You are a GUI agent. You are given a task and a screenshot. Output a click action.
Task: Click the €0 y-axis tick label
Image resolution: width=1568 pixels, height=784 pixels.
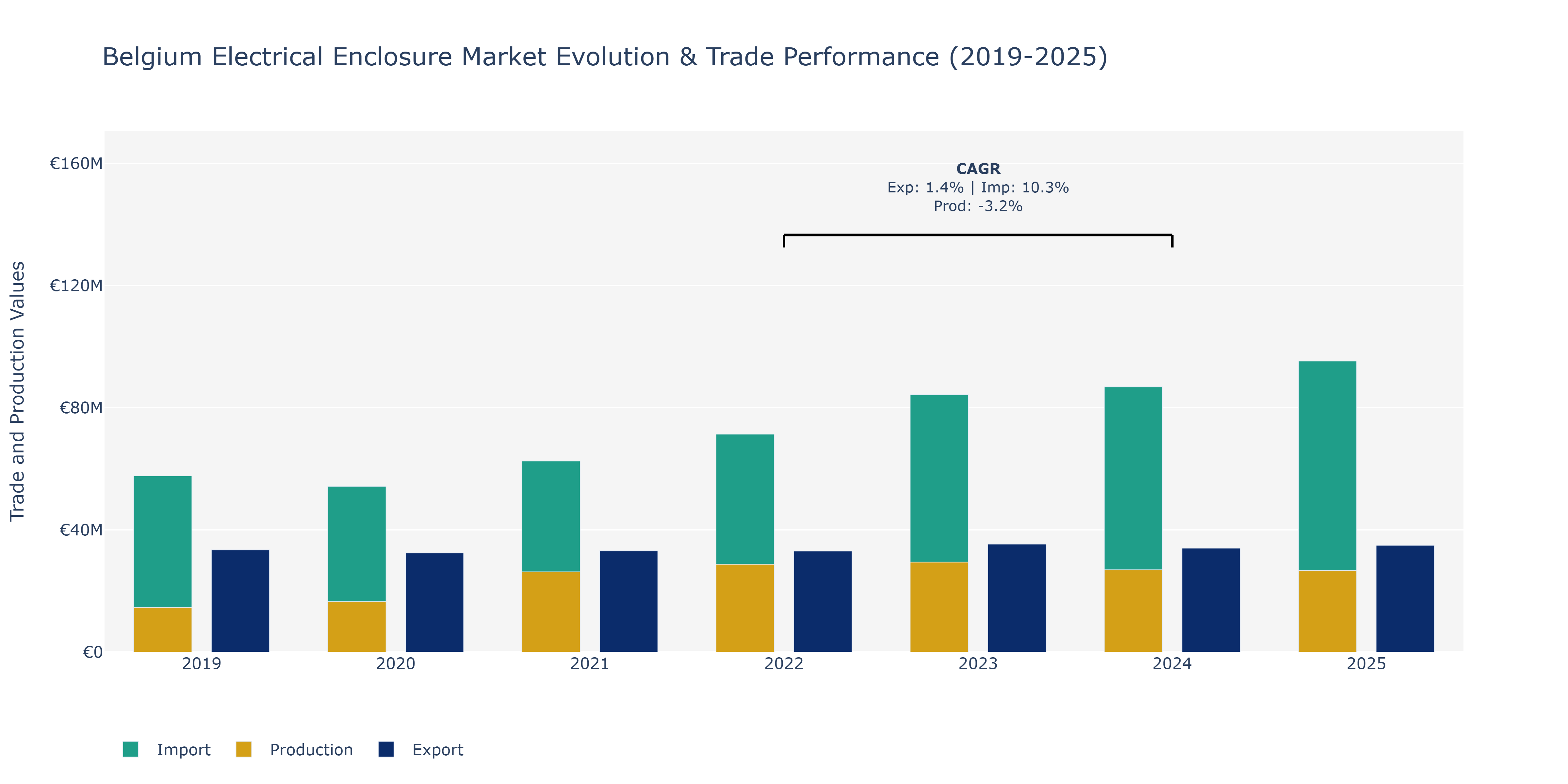click(92, 653)
